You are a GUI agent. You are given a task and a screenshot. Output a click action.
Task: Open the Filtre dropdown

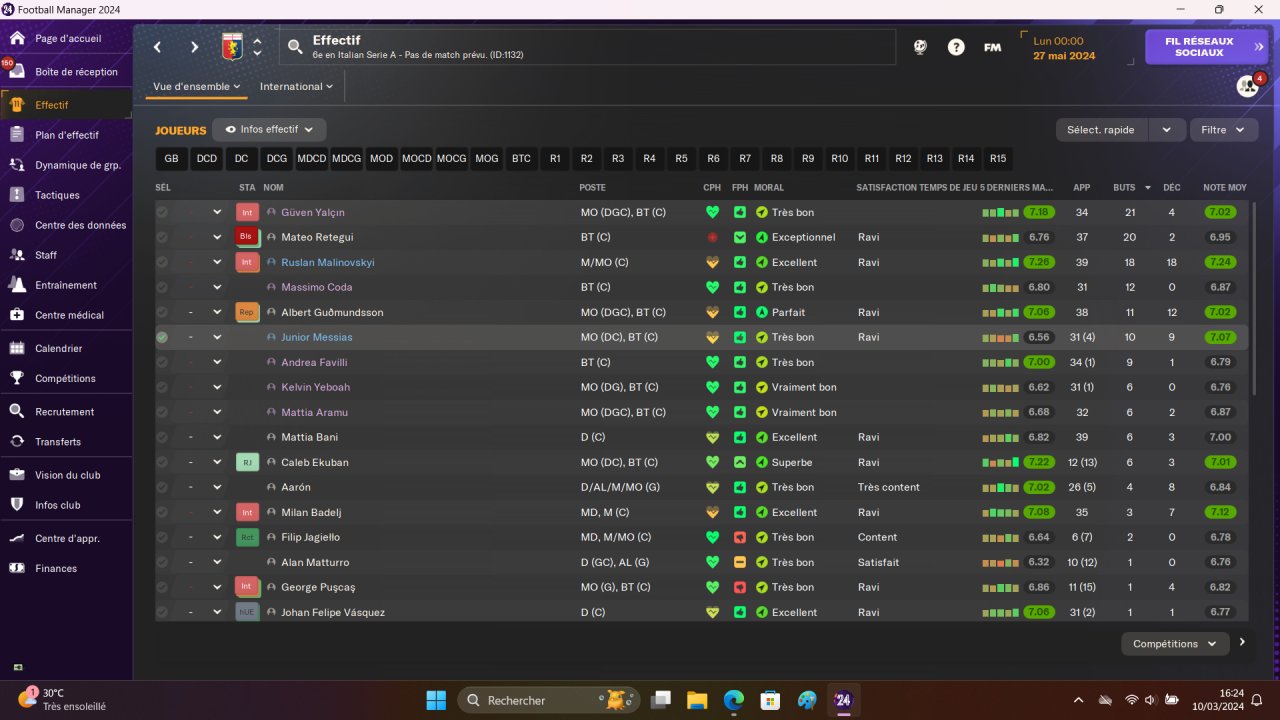point(1224,130)
